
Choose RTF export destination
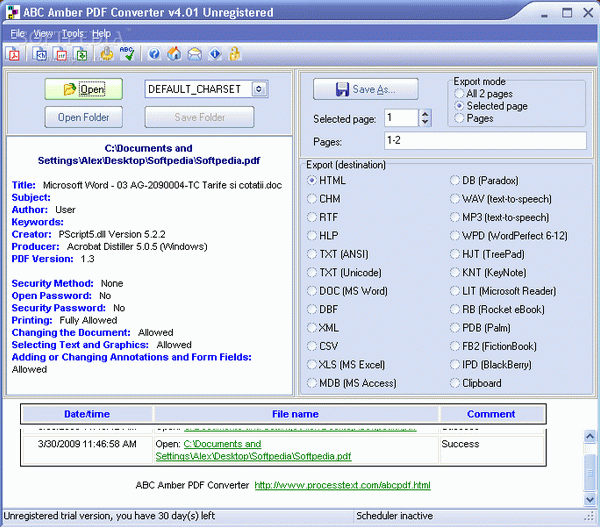[x=323, y=217]
